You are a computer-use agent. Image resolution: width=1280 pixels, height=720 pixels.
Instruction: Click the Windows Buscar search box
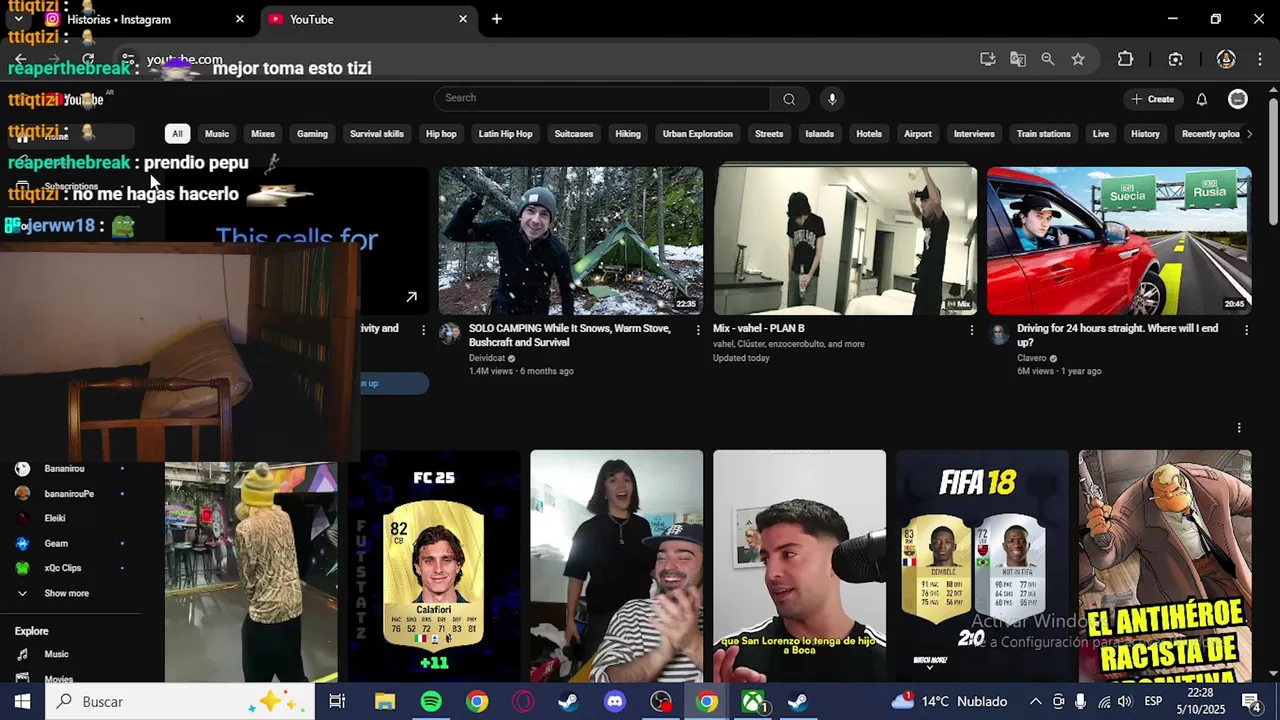(x=181, y=702)
